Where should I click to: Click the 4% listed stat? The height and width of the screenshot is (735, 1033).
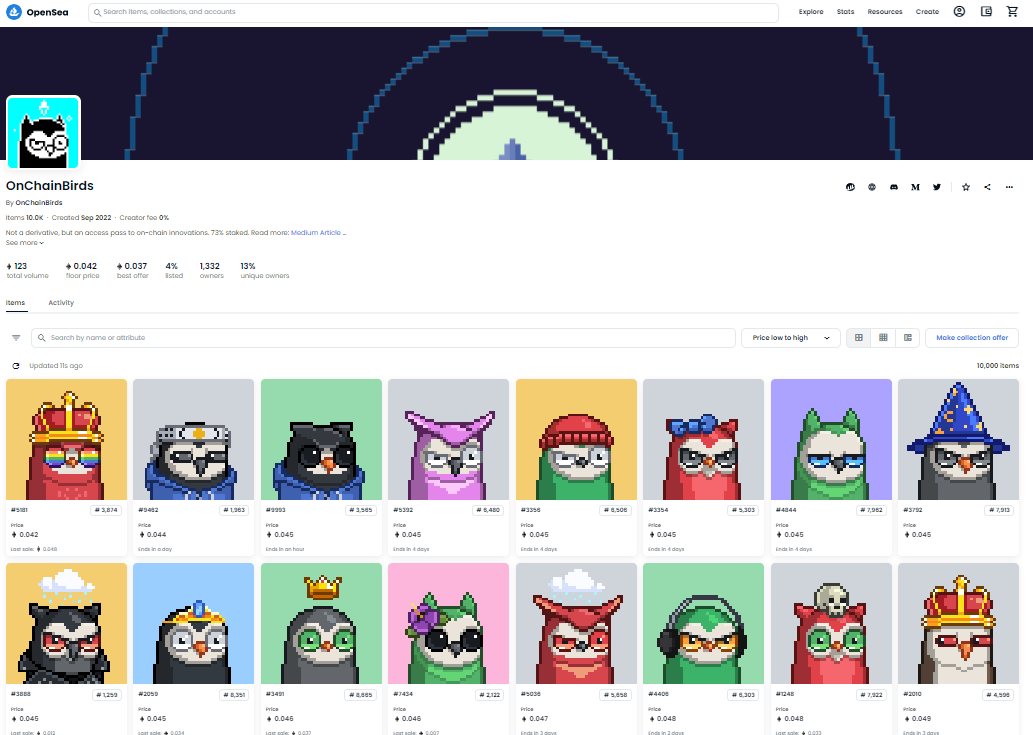173,270
